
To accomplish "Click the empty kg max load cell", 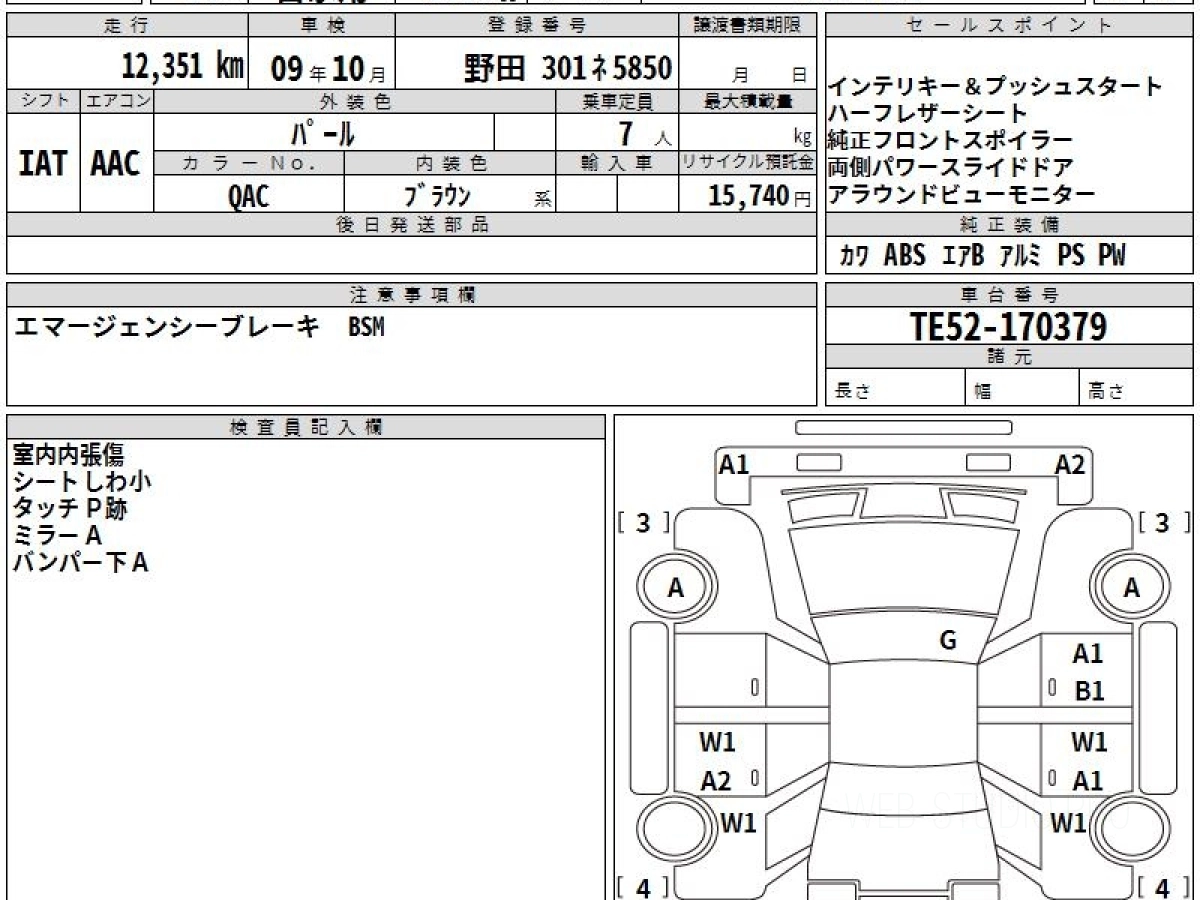I will (748, 132).
